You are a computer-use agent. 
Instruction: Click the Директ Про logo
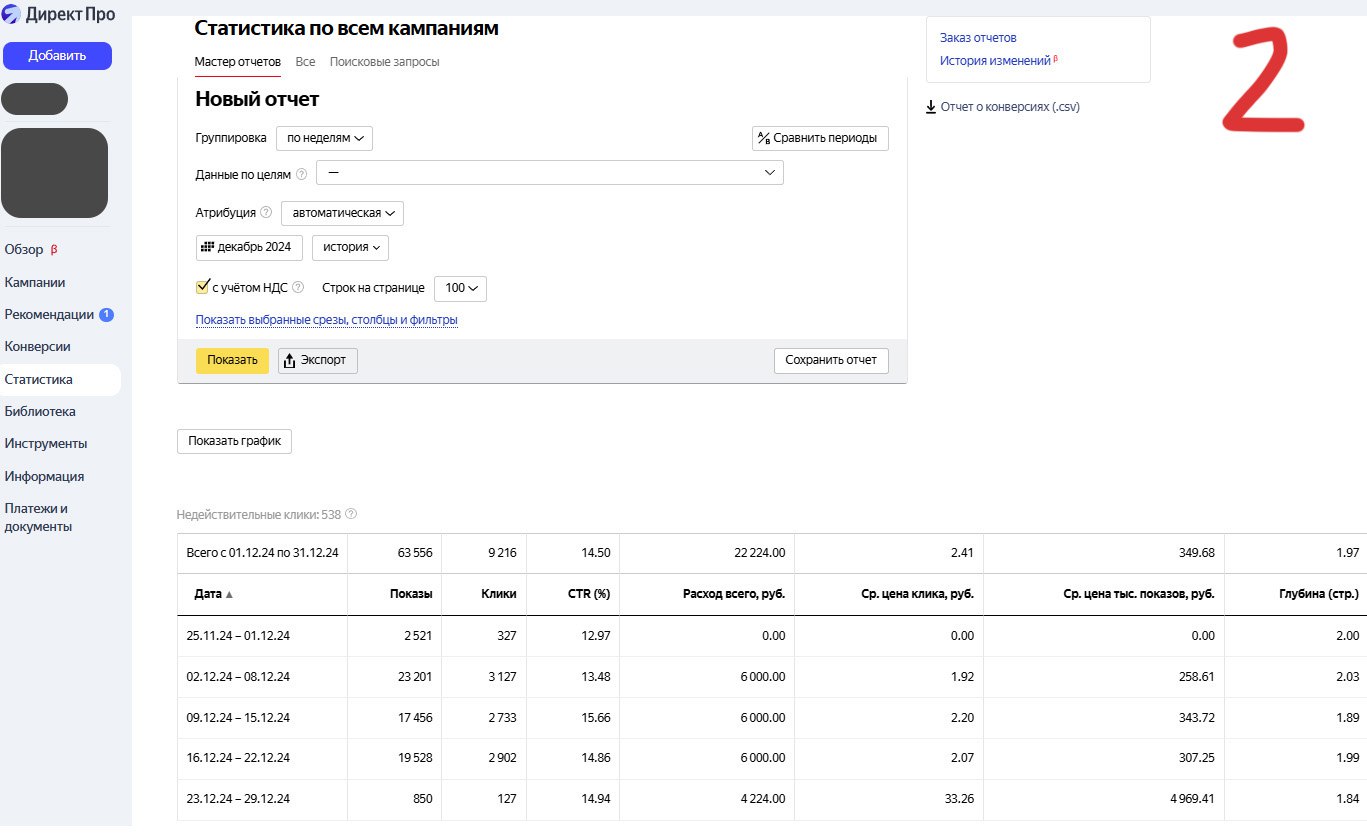point(58,14)
